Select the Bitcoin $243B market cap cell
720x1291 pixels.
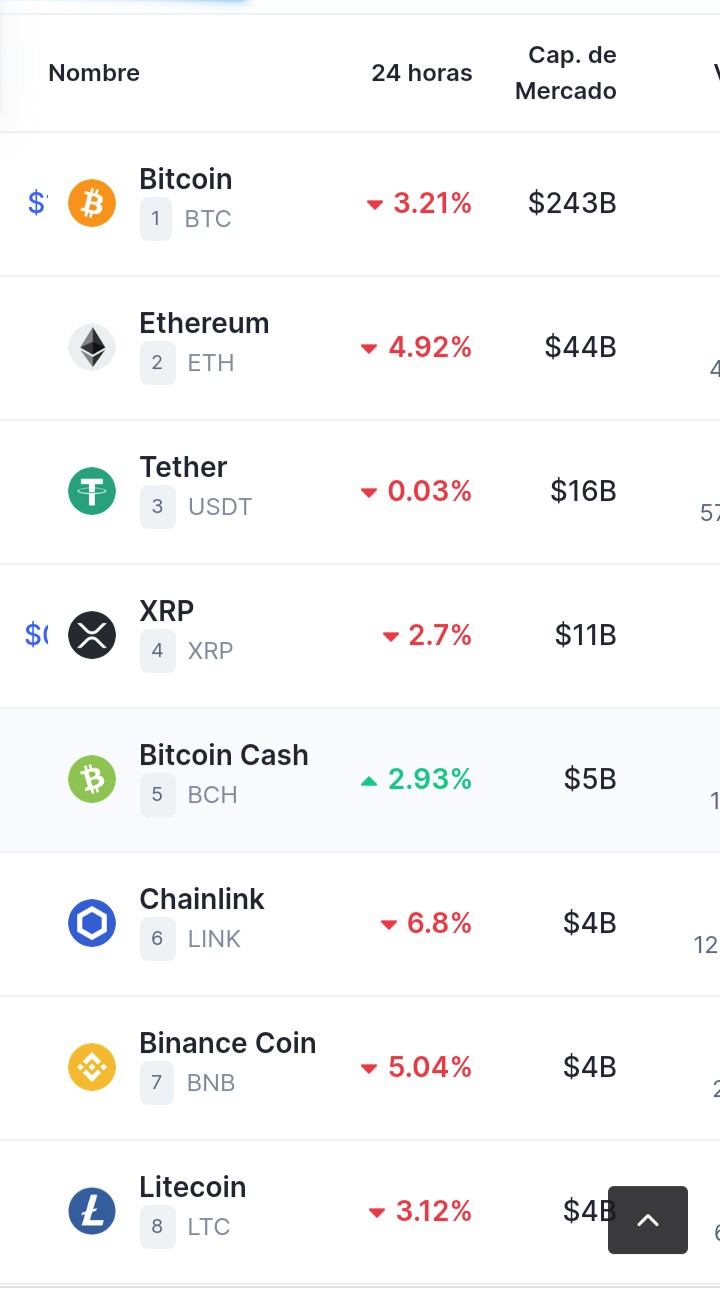[573, 203]
